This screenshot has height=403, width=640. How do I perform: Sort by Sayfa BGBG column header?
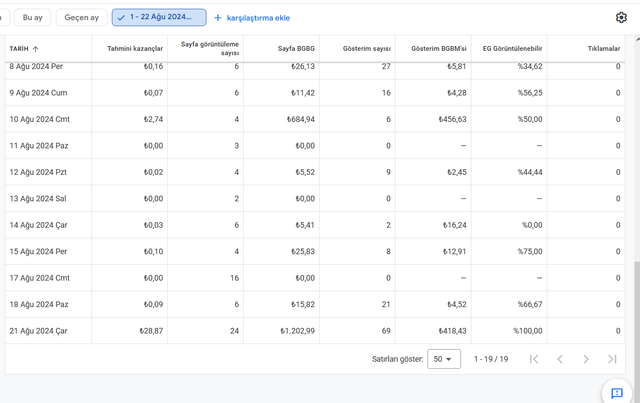tap(296, 49)
